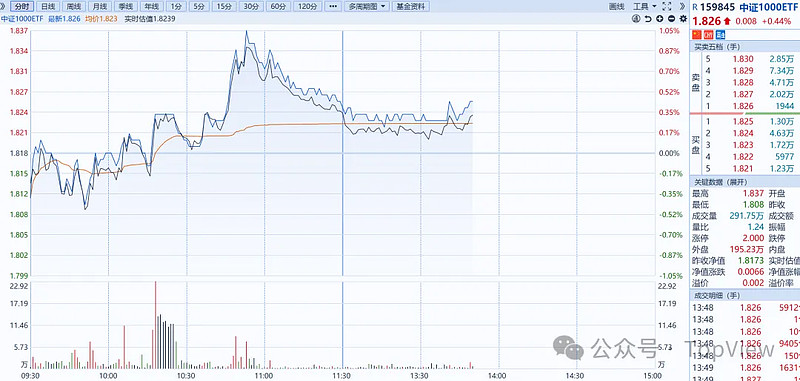
Task: Select the 5分 period tab
Action: click(x=198, y=7)
